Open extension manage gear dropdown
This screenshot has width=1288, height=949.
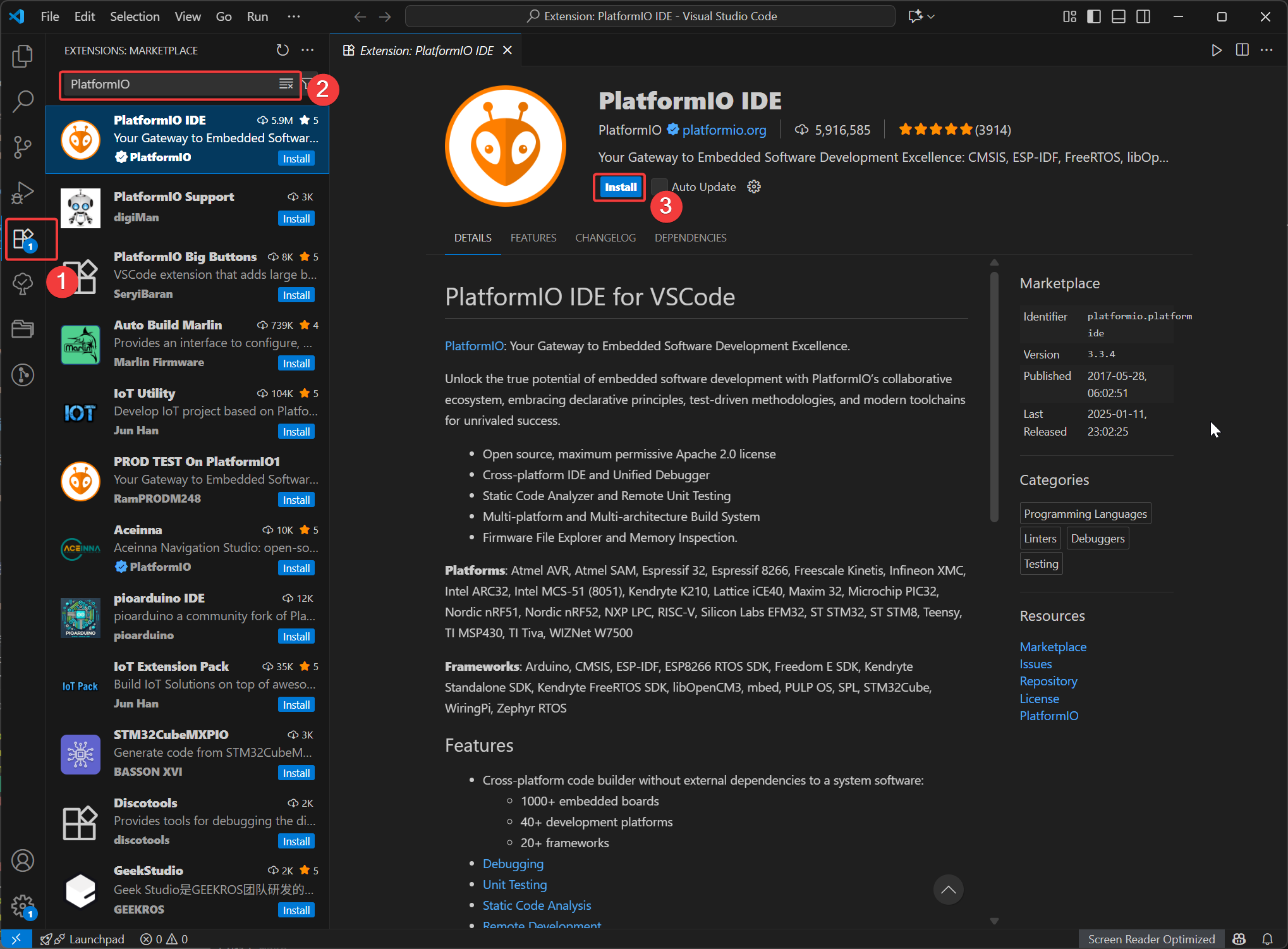coord(754,187)
